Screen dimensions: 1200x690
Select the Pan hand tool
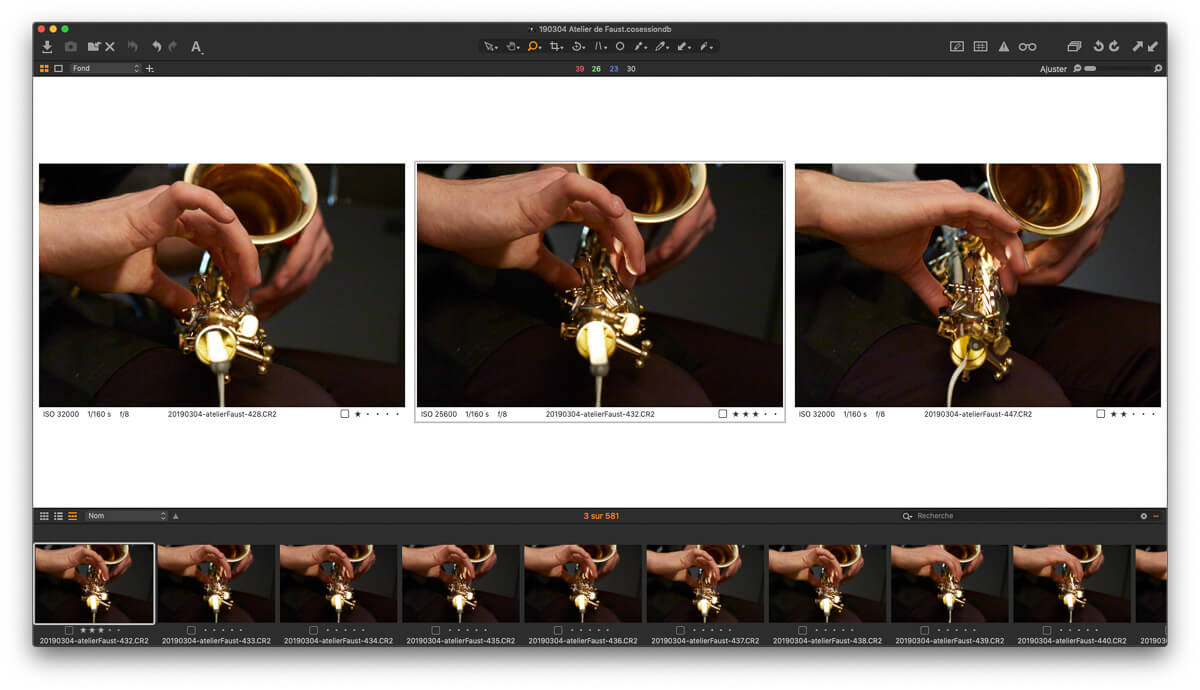click(512, 46)
